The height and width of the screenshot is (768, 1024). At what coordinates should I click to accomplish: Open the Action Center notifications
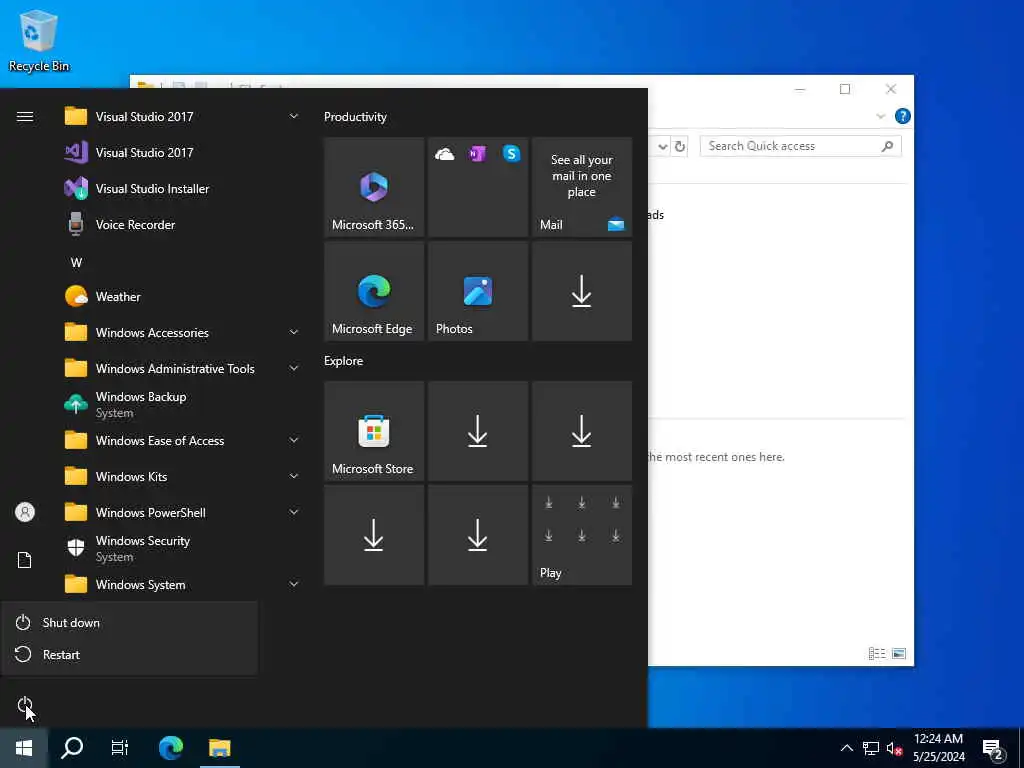coord(993,750)
